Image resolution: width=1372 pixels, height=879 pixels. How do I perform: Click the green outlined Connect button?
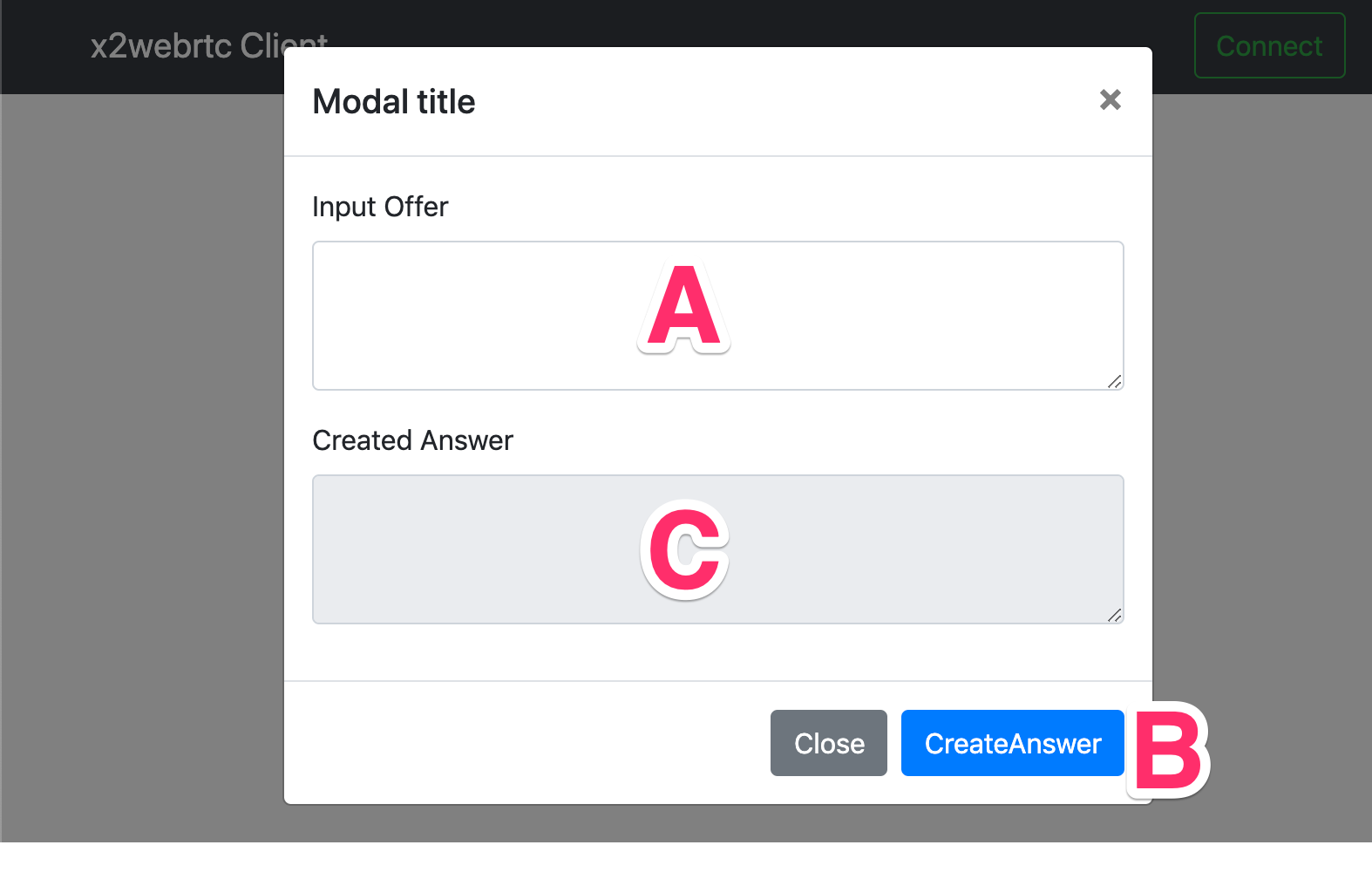pyautogui.click(x=1269, y=45)
